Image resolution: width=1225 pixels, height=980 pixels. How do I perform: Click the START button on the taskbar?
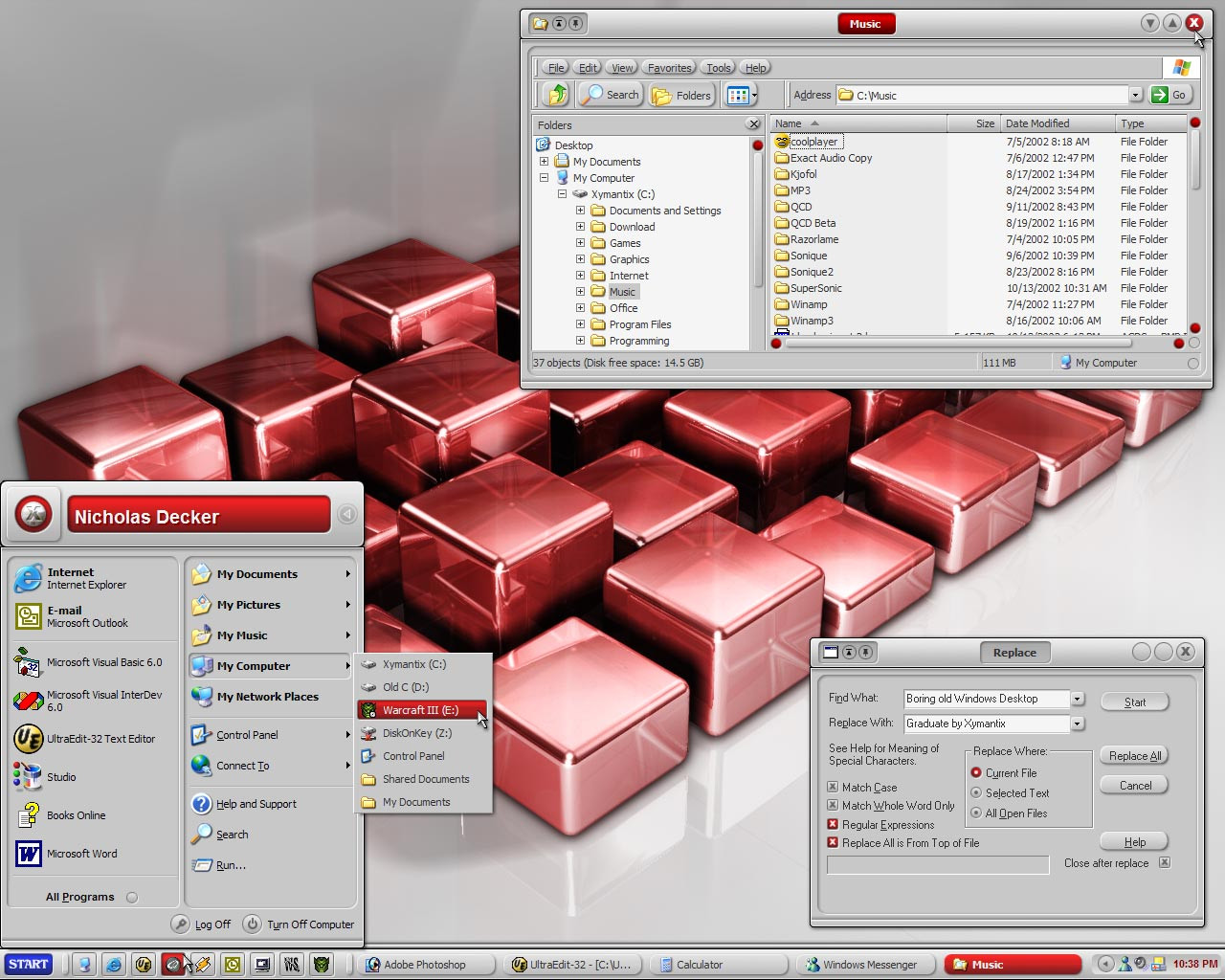[x=29, y=965]
